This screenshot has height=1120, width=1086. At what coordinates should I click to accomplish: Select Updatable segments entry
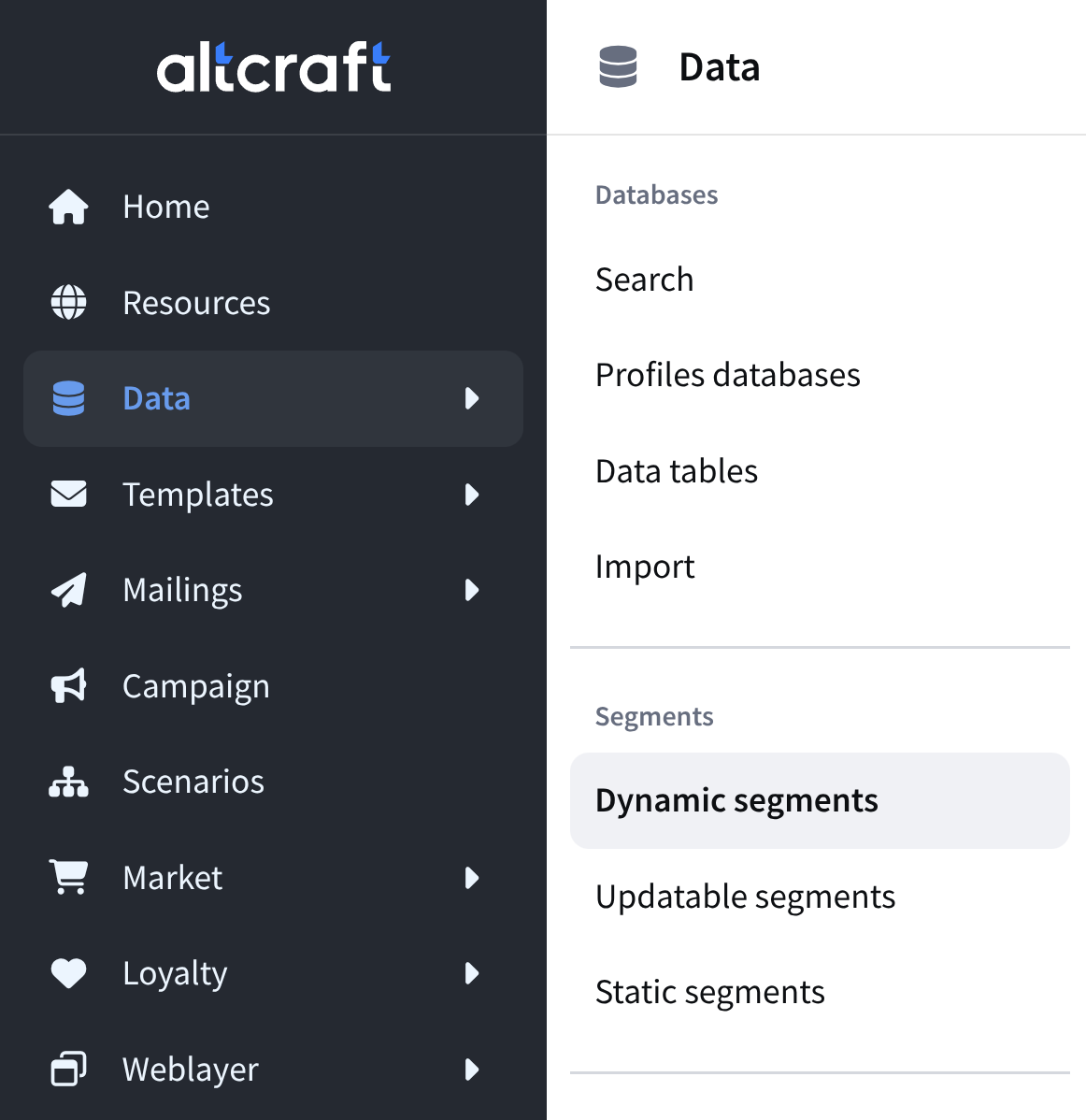tap(745, 897)
